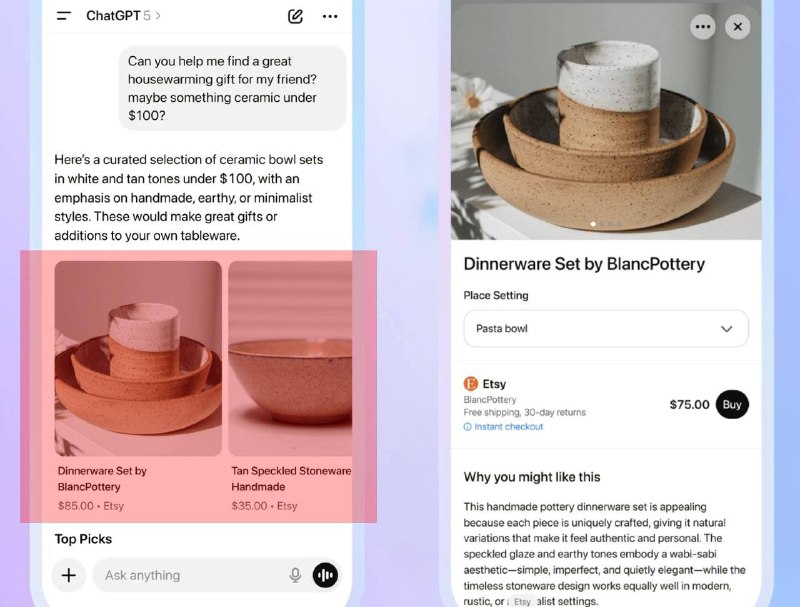Image resolution: width=800 pixels, height=607 pixels.
Task: Tap the plus attachment button
Action: [69, 575]
